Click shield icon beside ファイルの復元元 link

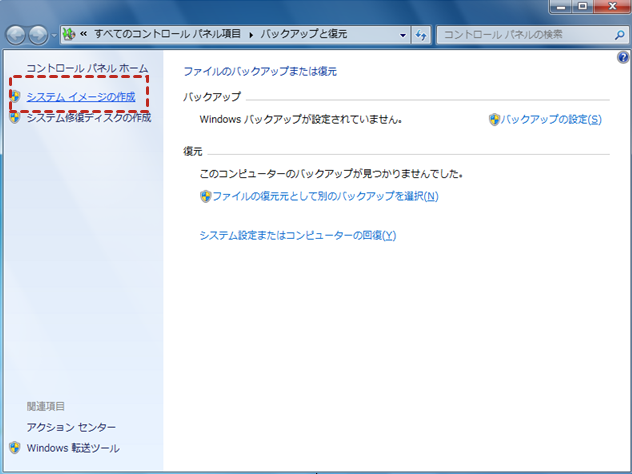206,196
